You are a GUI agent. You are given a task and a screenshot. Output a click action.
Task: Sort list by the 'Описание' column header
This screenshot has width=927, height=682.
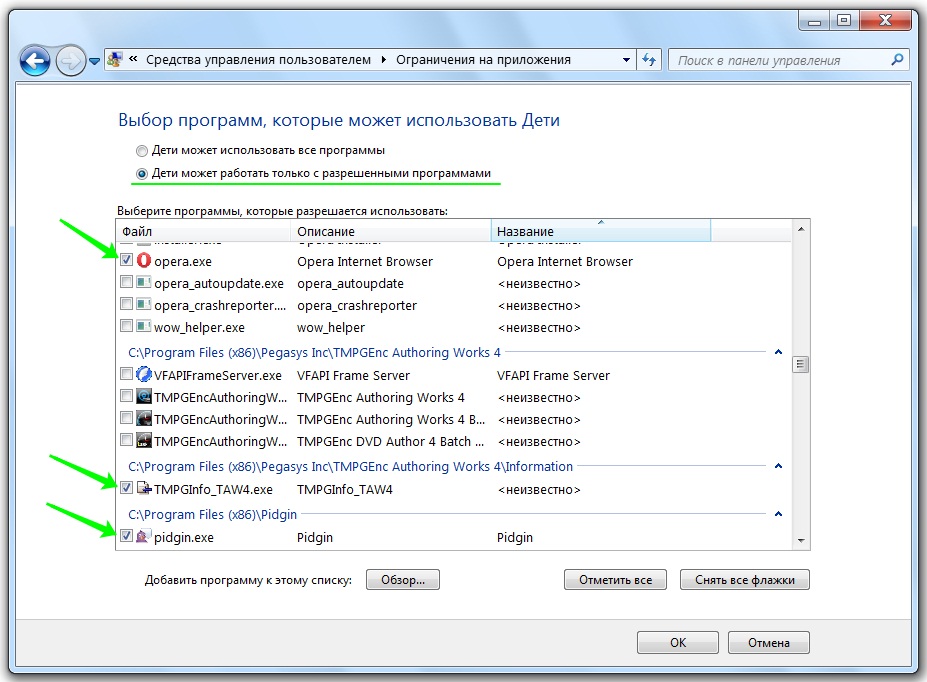[391, 231]
